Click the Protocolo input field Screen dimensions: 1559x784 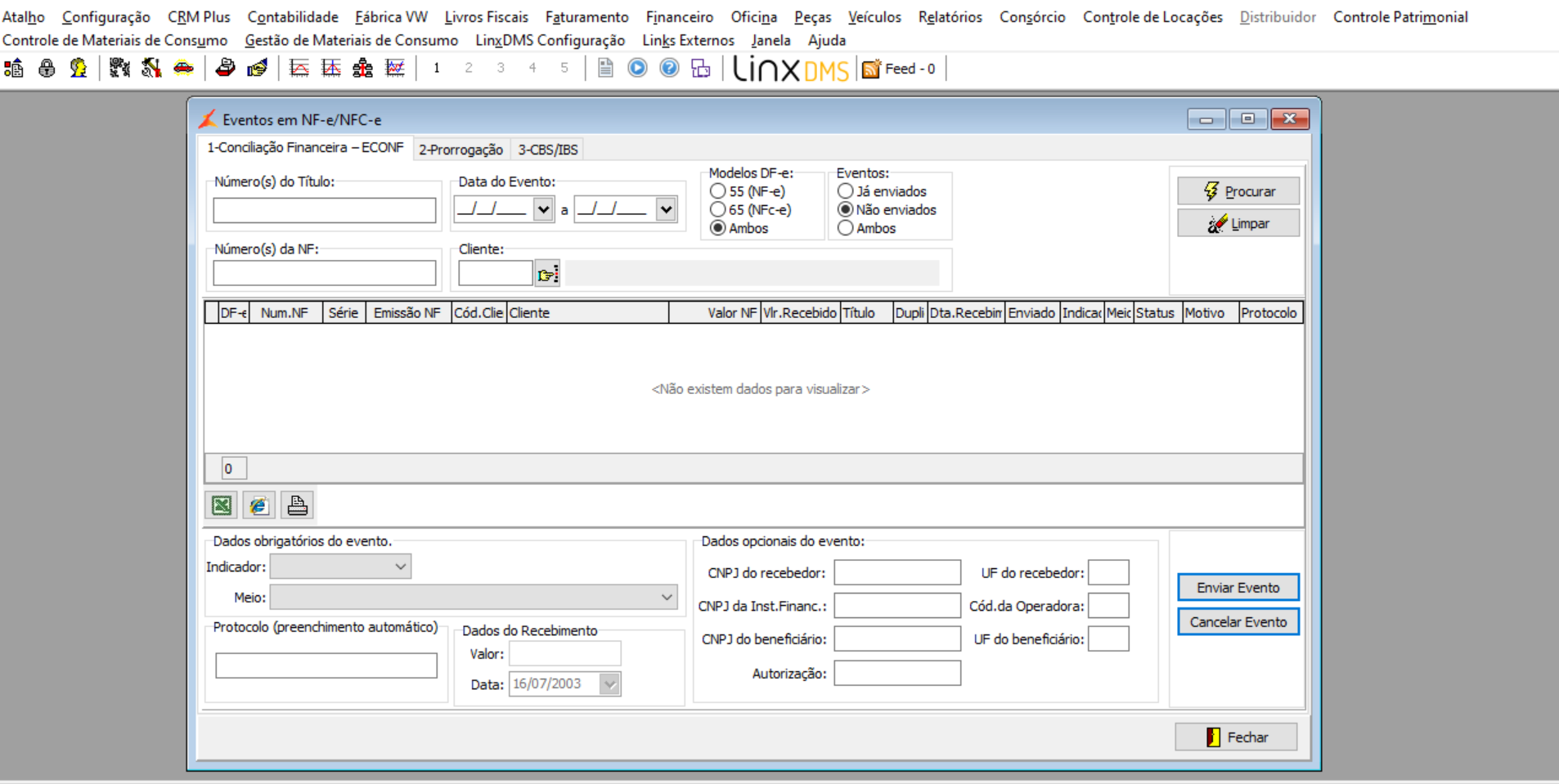326,665
